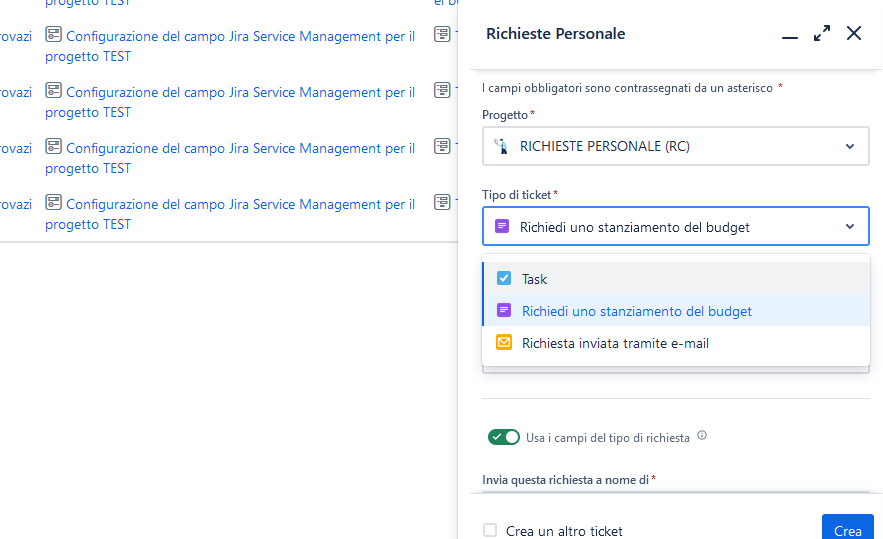Click the orange envelope icon for e-mail request

[x=504, y=343]
